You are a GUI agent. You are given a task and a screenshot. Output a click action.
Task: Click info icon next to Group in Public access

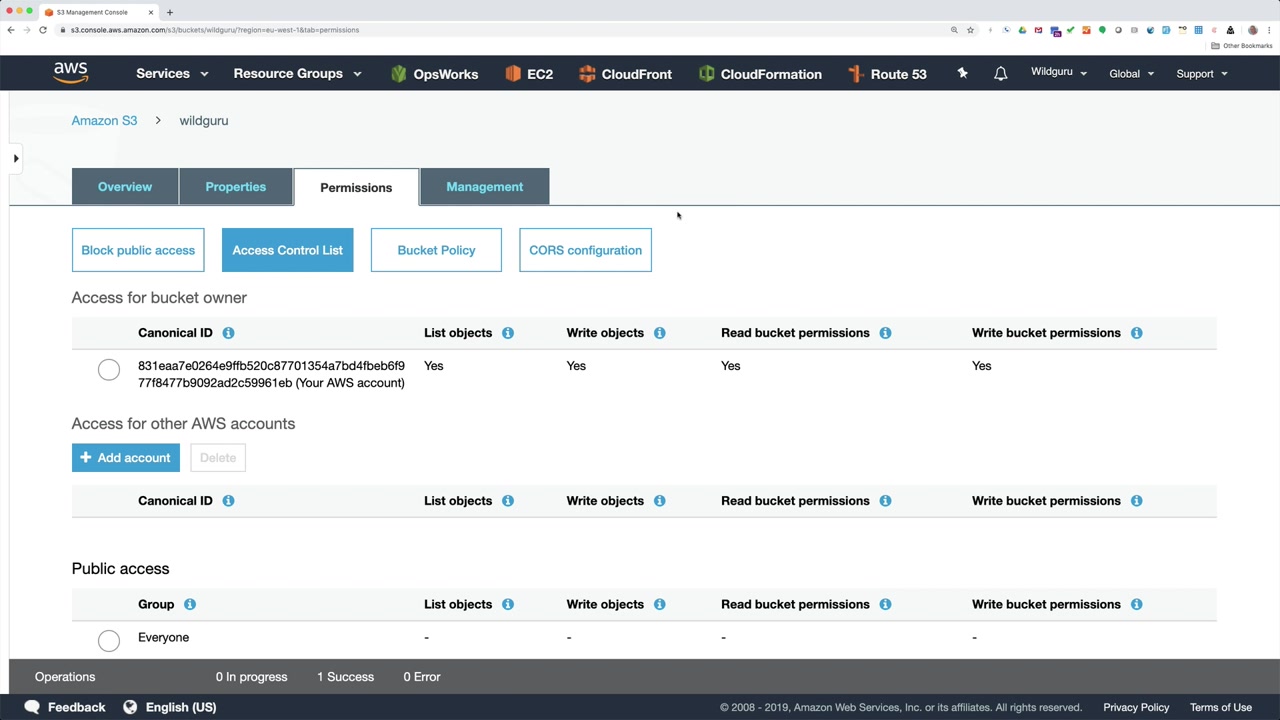[189, 604]
